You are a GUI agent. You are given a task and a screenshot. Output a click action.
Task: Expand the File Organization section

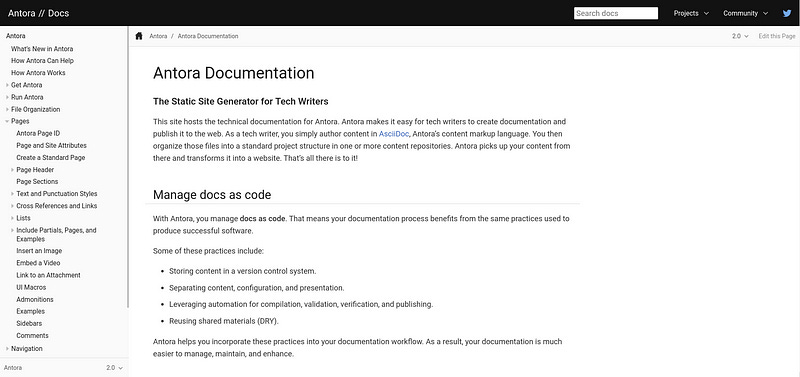click(7, 110)
